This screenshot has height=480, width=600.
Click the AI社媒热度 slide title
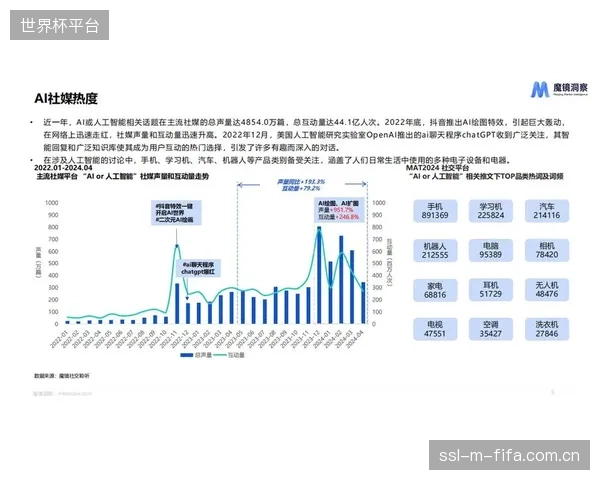click(x=66, y=98)
